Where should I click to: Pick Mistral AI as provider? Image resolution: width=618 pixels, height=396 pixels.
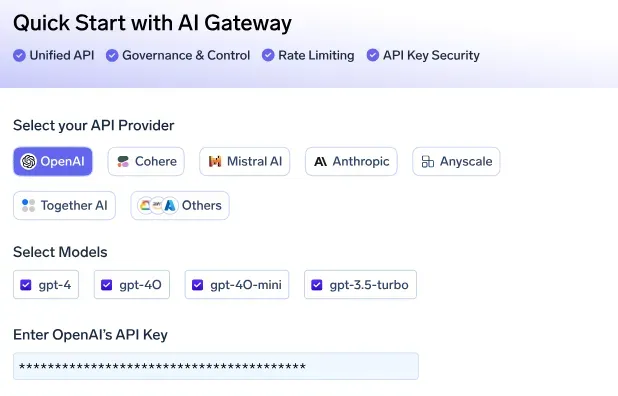(x=244, y=162)
